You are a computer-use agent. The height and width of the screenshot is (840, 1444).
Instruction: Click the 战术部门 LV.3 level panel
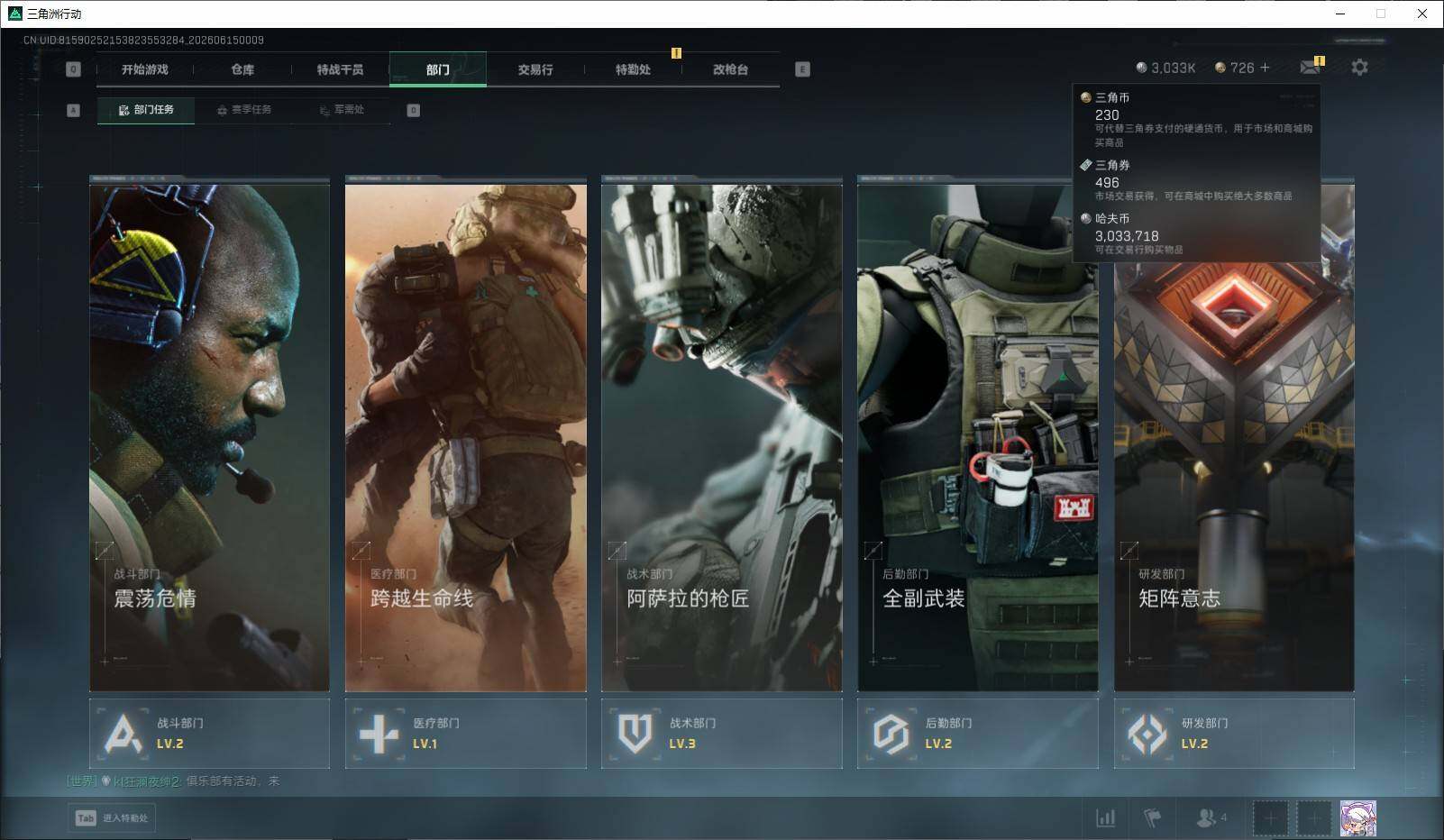(x=722, y=734)
